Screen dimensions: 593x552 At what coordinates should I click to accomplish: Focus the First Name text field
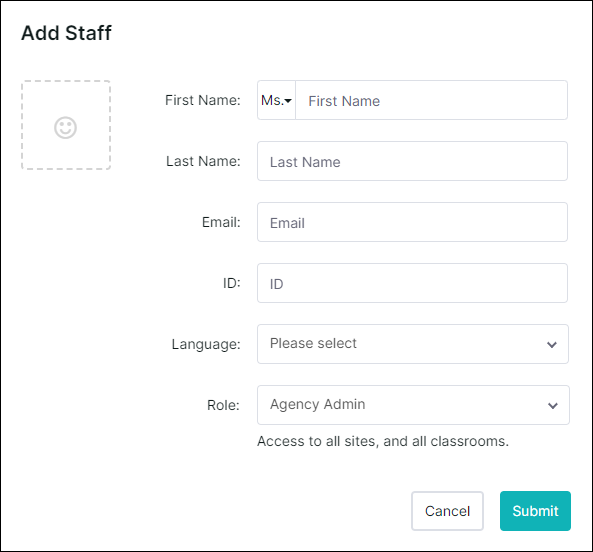431,100
